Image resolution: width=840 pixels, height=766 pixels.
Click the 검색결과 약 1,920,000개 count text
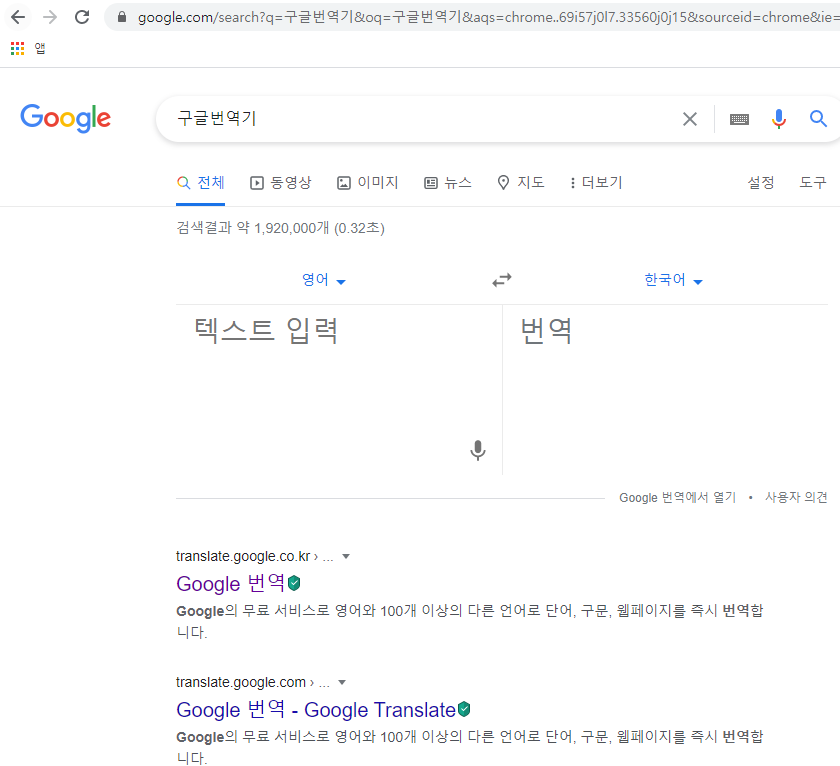tap(280, 228)
